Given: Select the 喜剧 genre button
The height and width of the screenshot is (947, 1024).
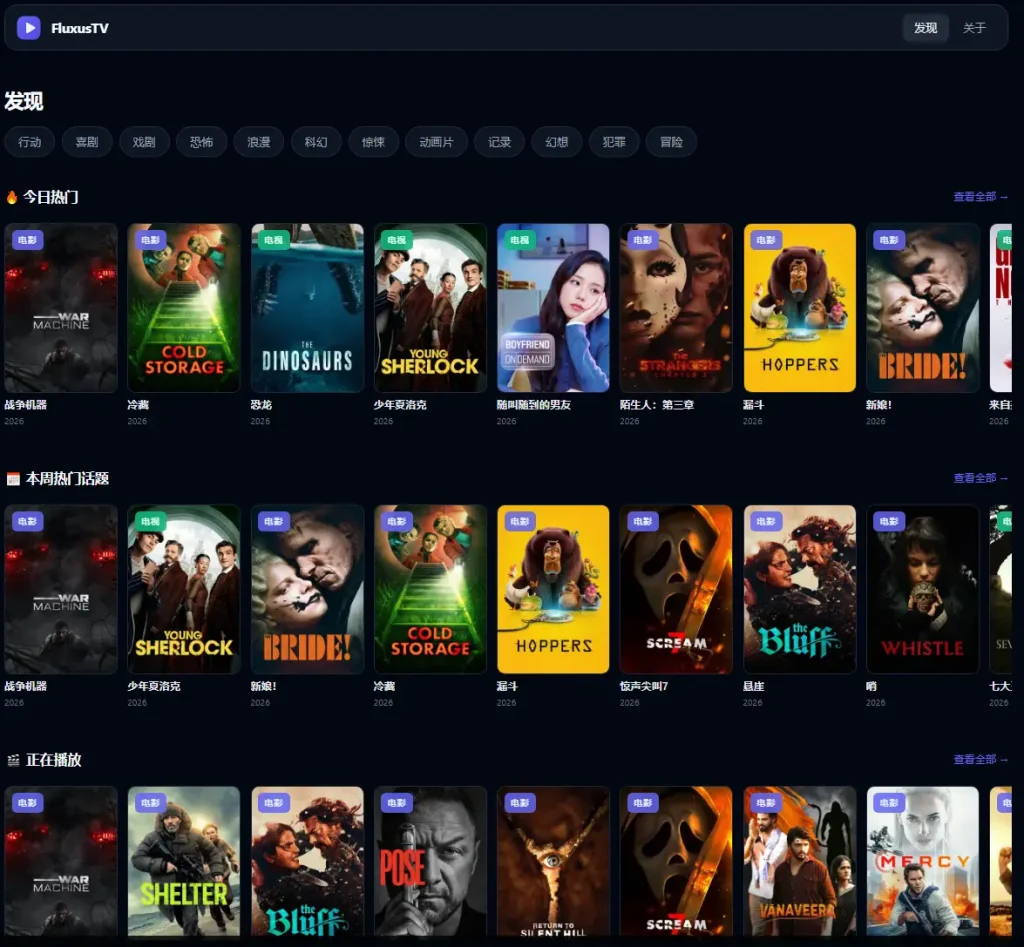Looking at the screenshot, I should (87, 142).
